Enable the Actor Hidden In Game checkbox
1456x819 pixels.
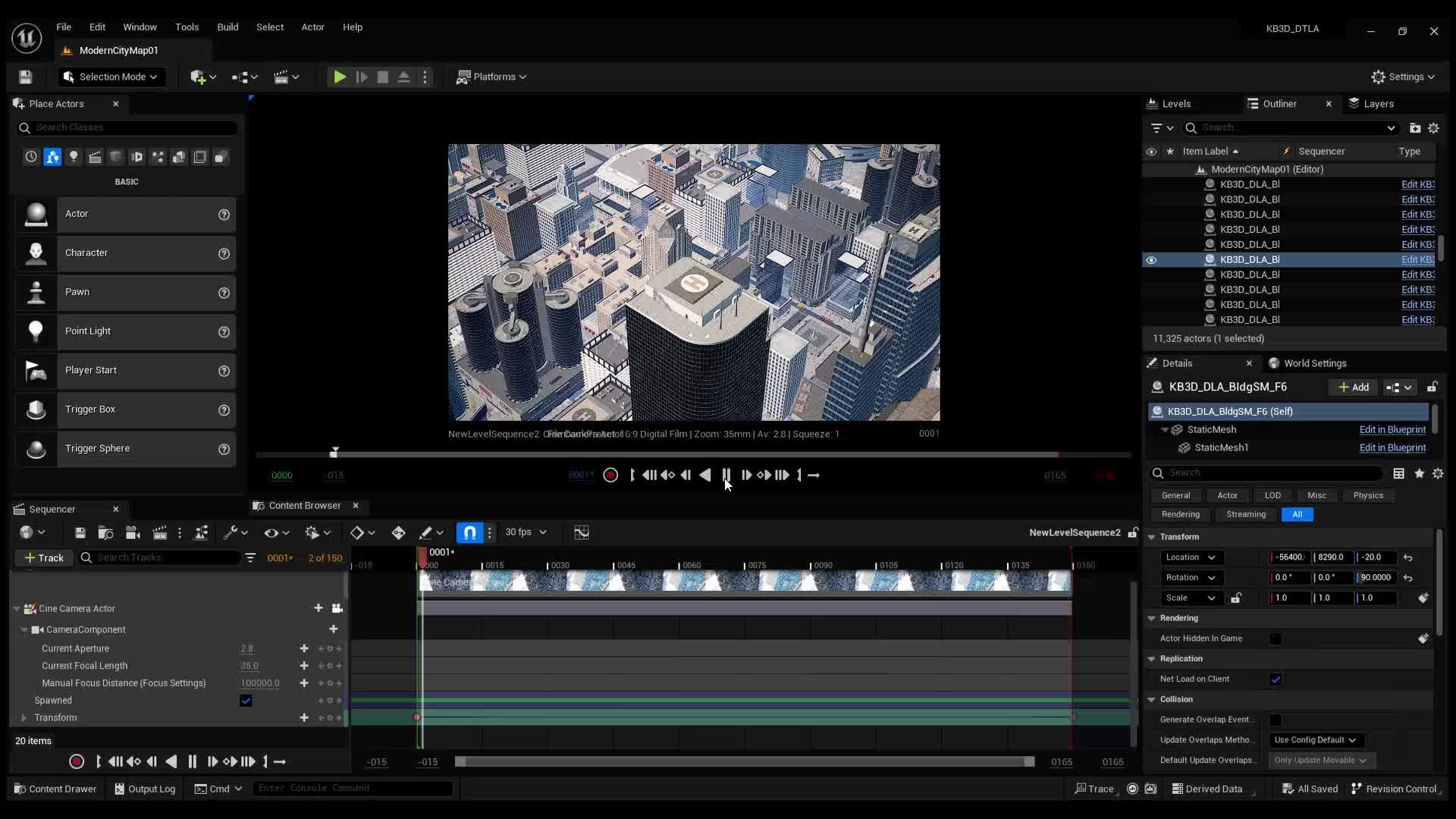[x=1276, y=639]
